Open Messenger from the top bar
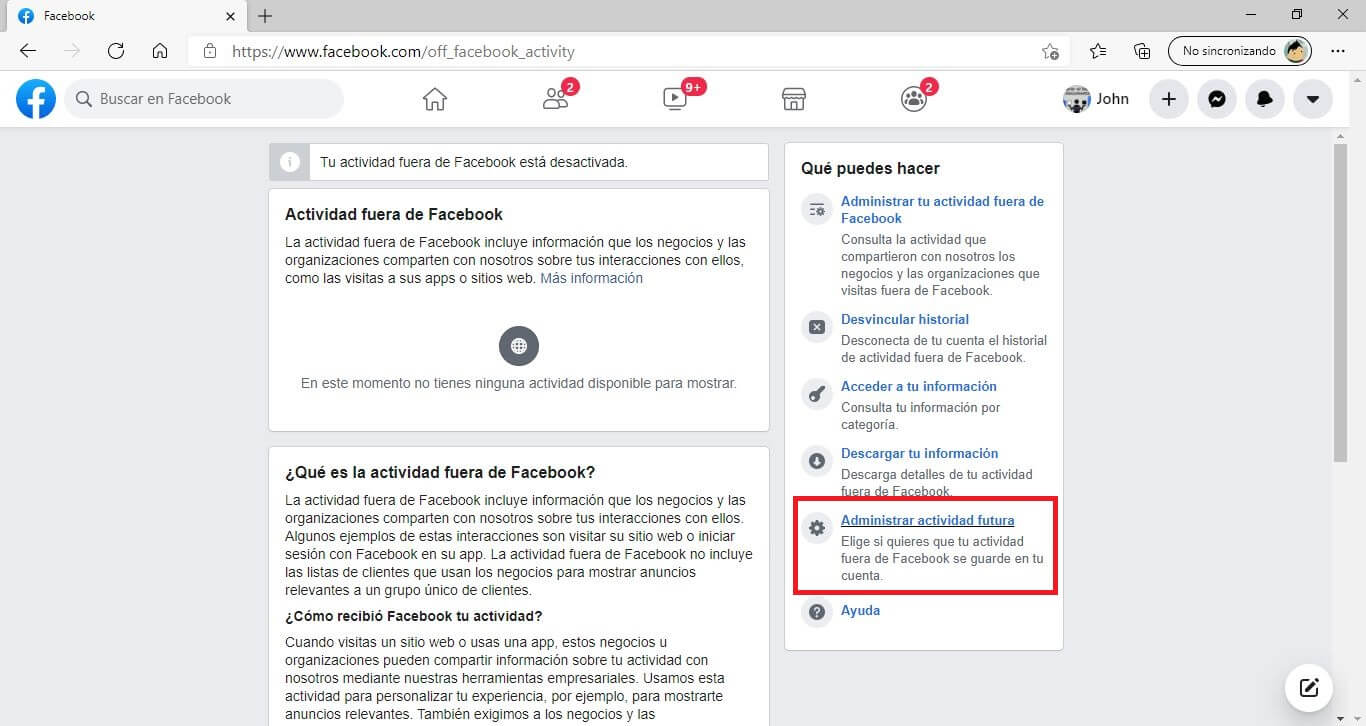The image size is (1366, 726). tap(1217, 99)
